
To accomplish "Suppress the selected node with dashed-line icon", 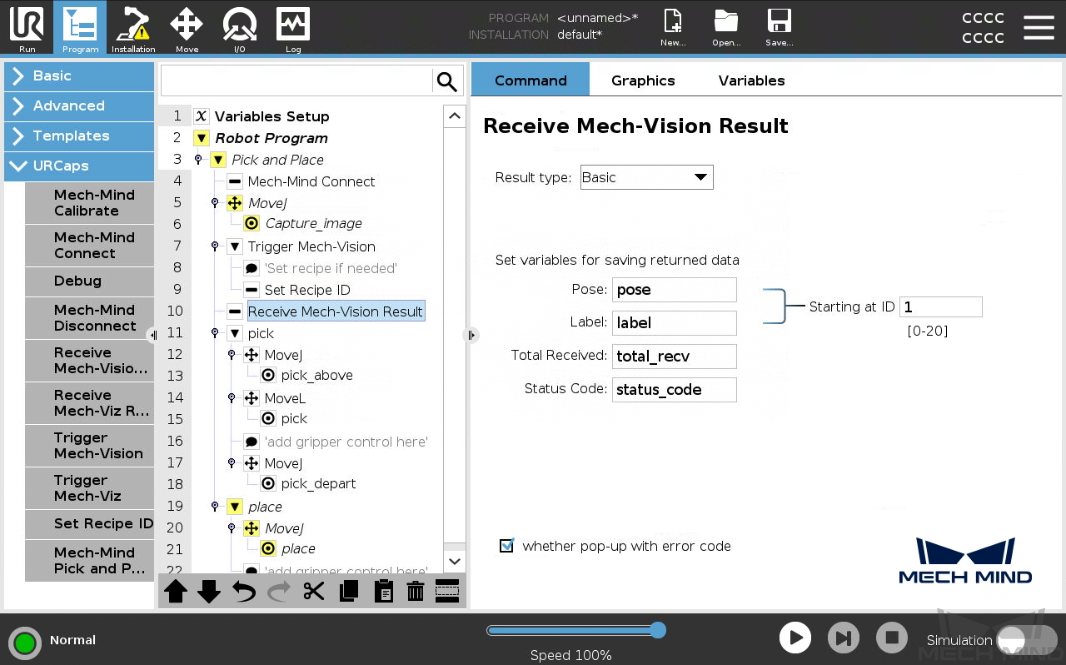I will 447,591.
